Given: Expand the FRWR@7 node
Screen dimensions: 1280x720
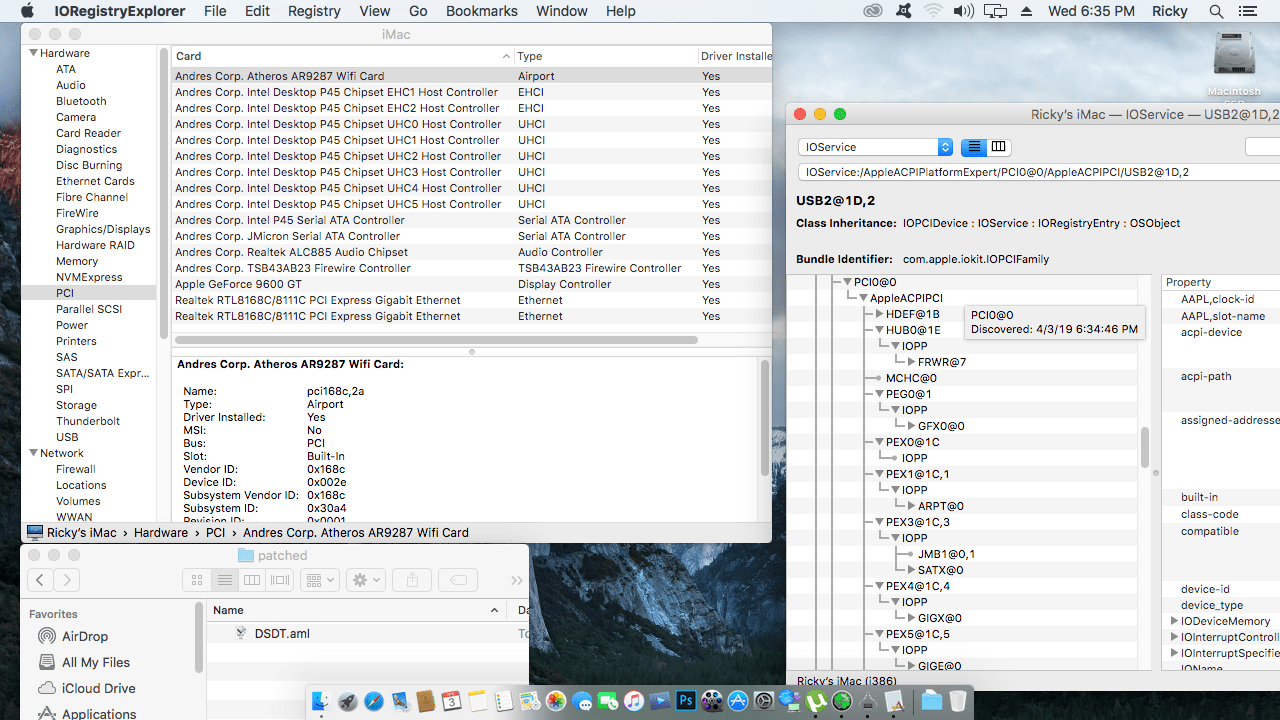Looking at the screenshot, I should [x=911, y=363].
